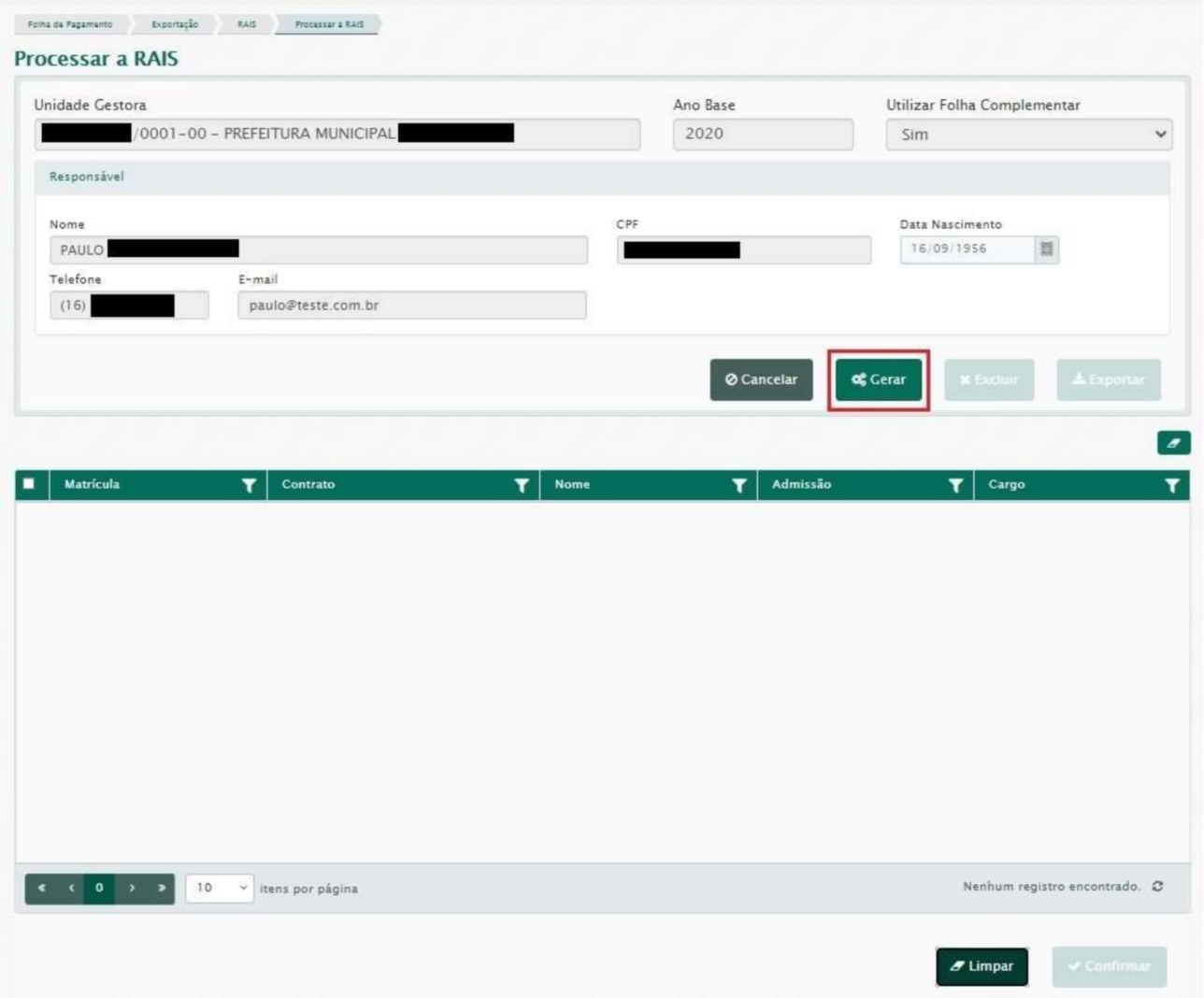Click the Cancelar button
Viewport: 1204px width, 998px height.
click(x=761, y=379)
